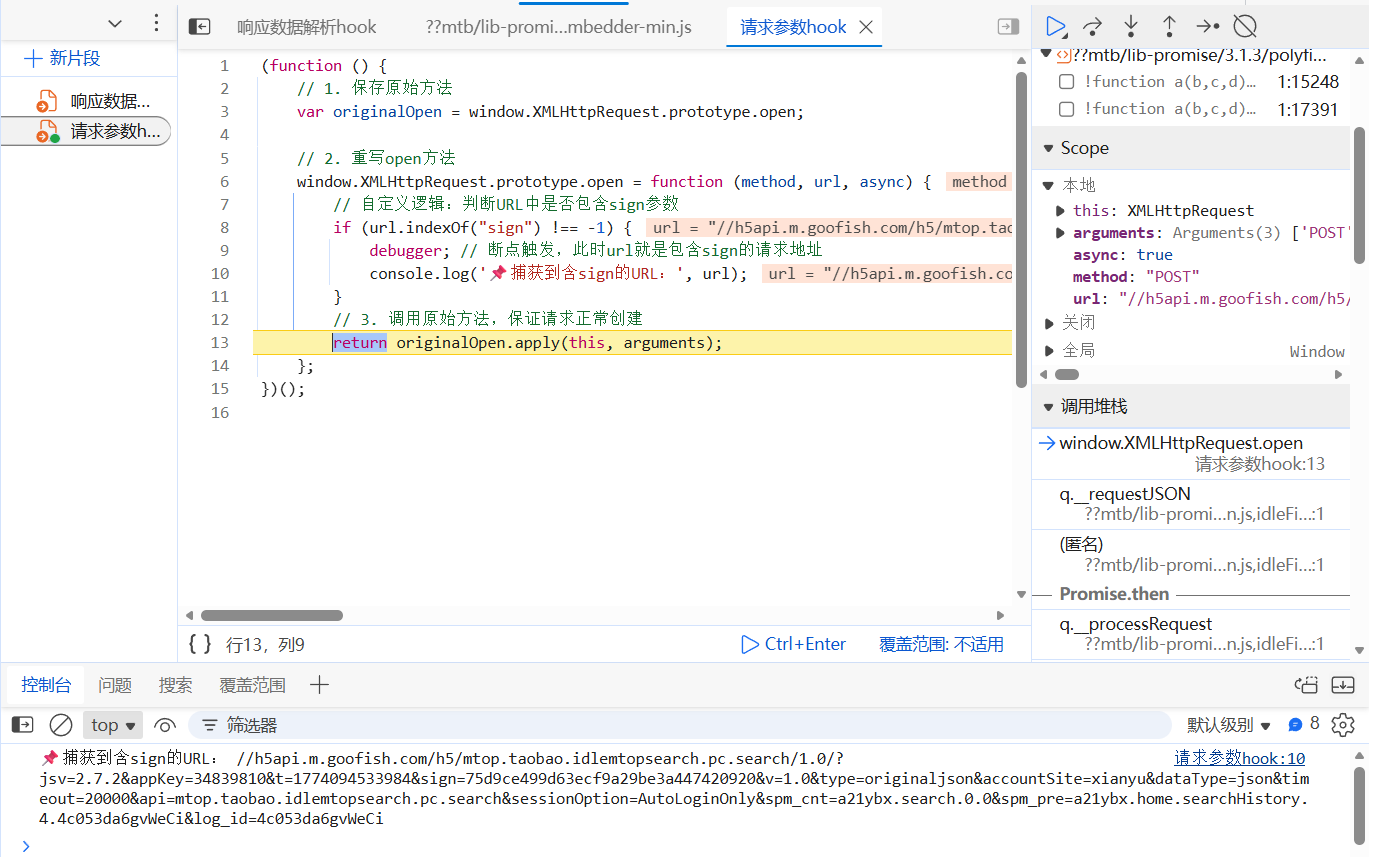1373x857 pixels.
Task: Create a live expression with eye icon
Action: click(166, 725)
